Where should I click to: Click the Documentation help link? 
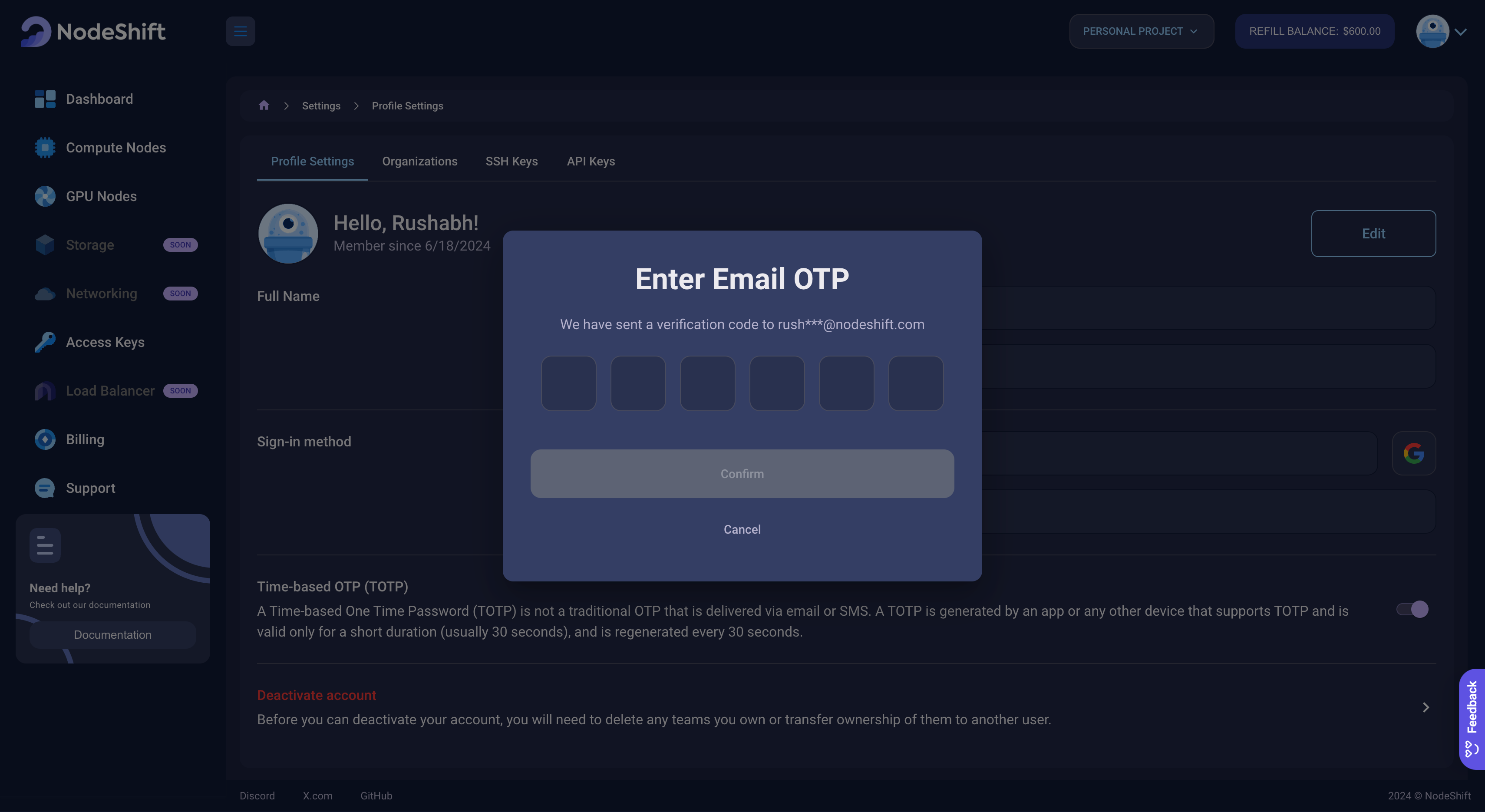[112, 635]
